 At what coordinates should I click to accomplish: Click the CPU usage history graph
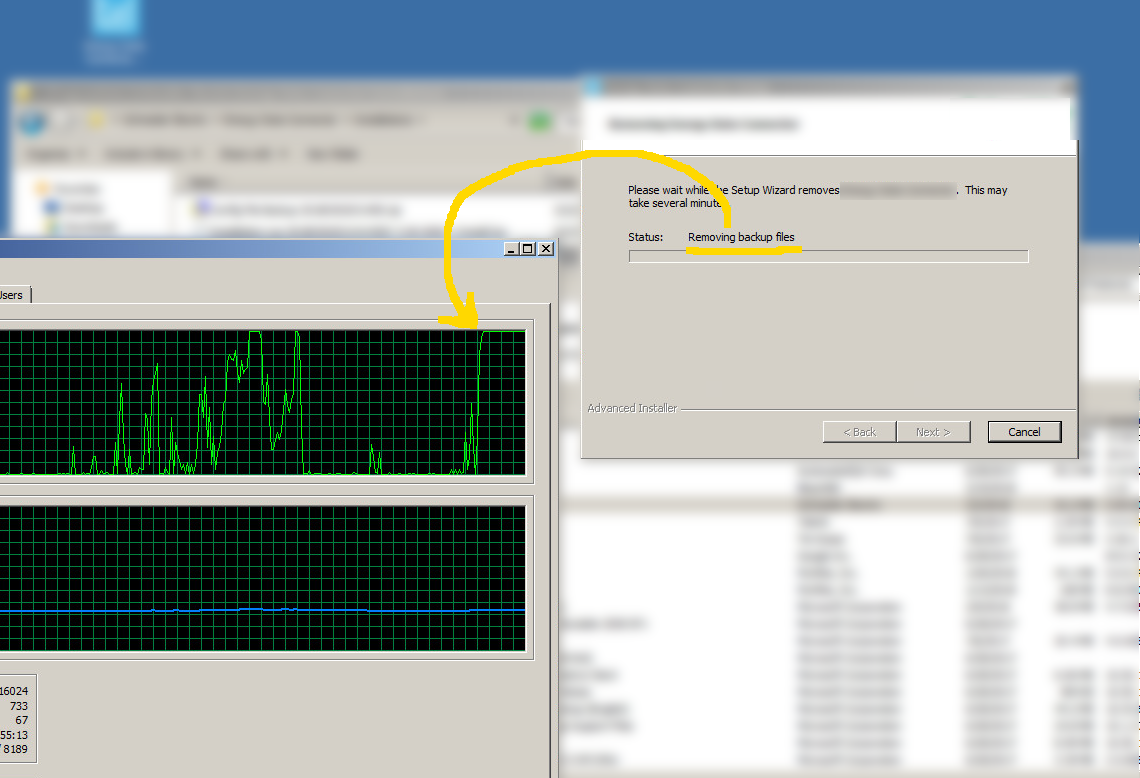[262, 402]
